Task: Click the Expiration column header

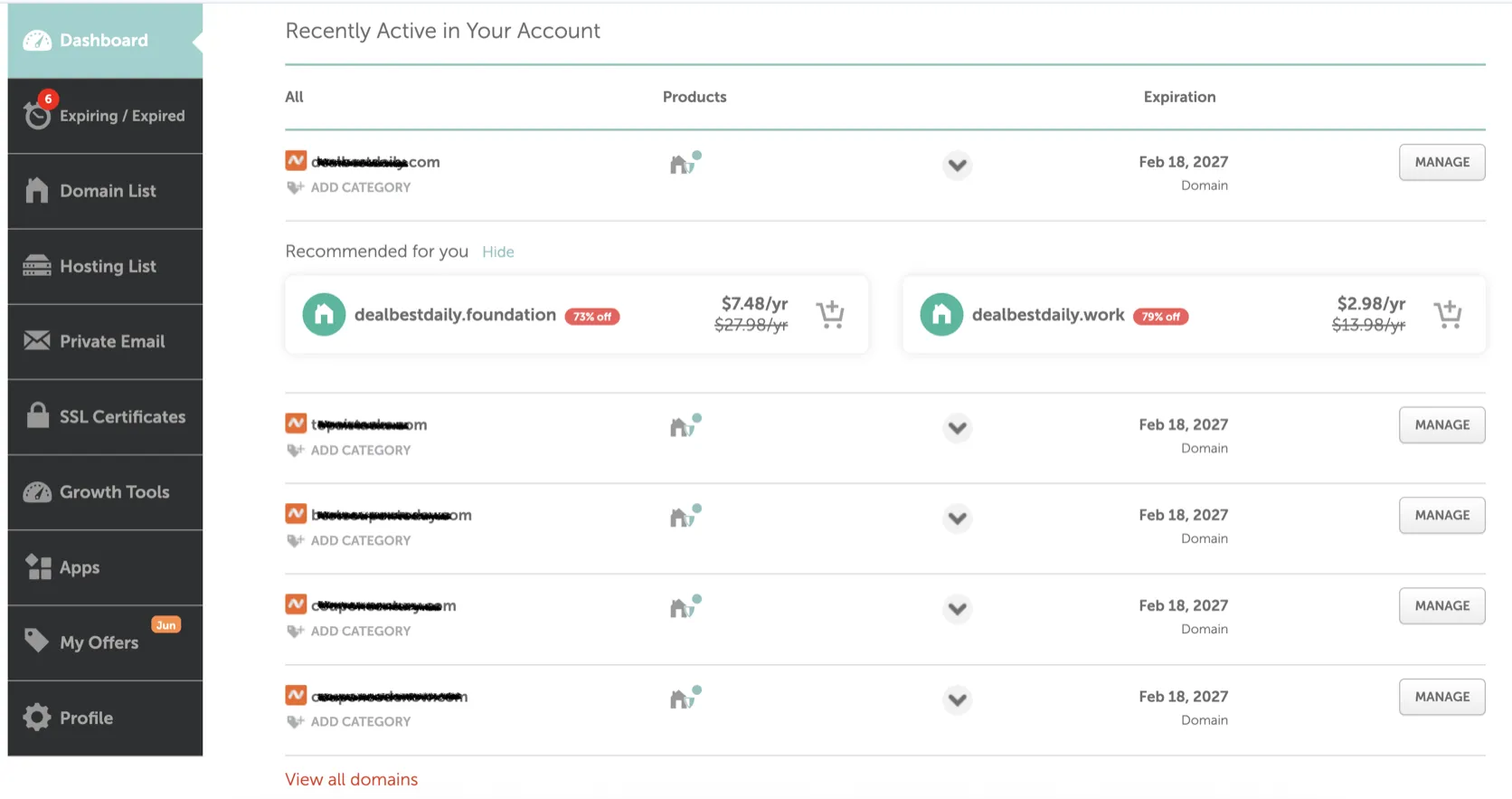Action: [x=1179, y=97]
